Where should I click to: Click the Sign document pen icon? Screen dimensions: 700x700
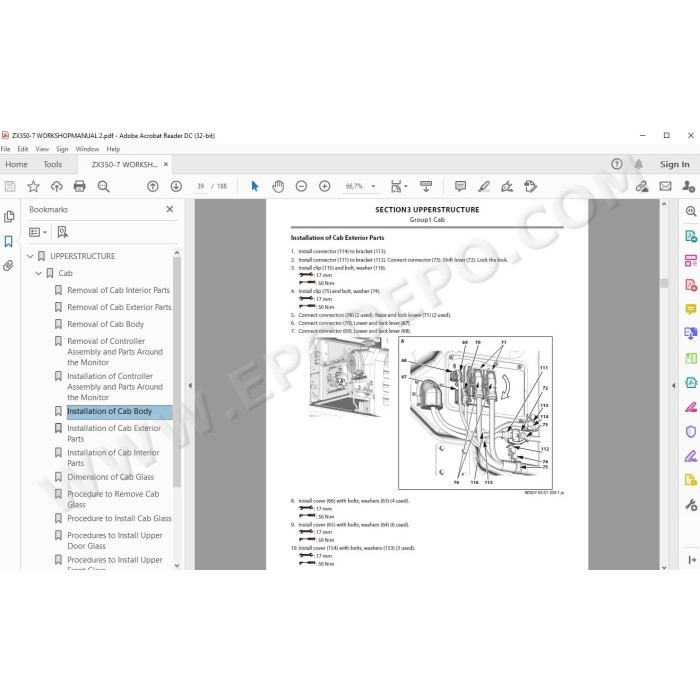tap(507, 186)
